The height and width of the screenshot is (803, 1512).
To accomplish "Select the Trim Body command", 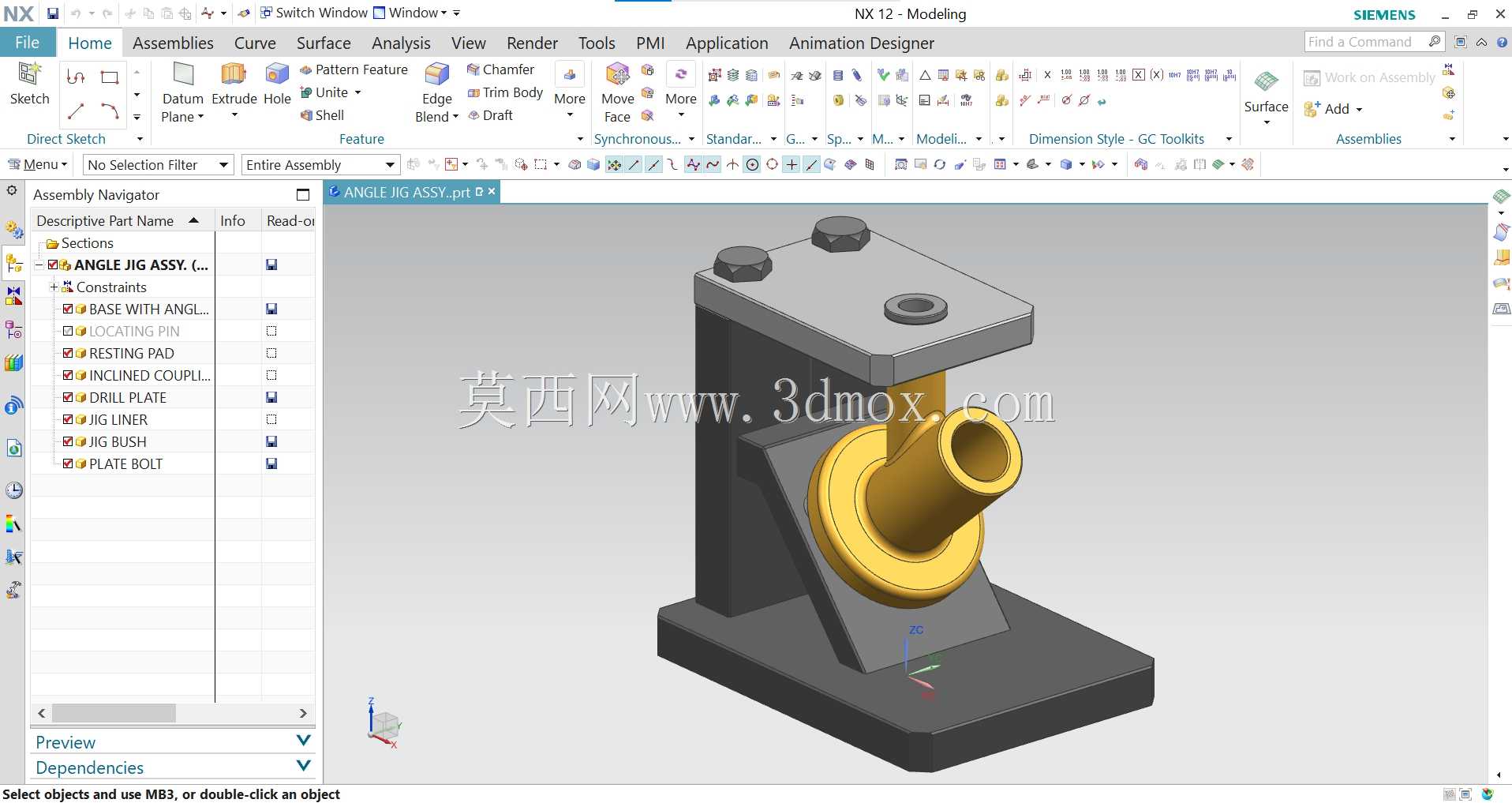I will [x=505, y=92].
